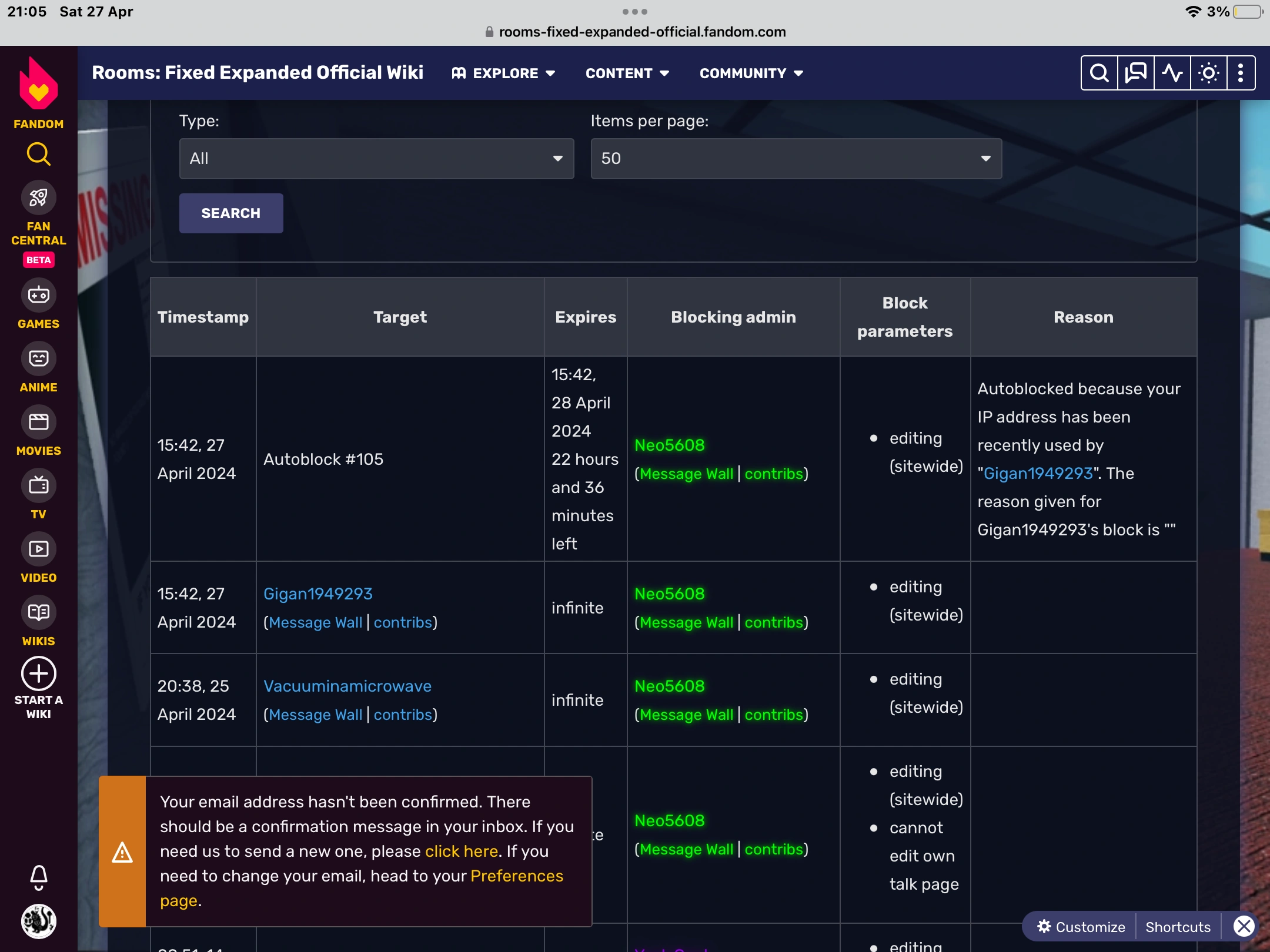Expand the Items per page dropdown
The width and height of the screenshot is (1270, 952).
tap(796, 159)
